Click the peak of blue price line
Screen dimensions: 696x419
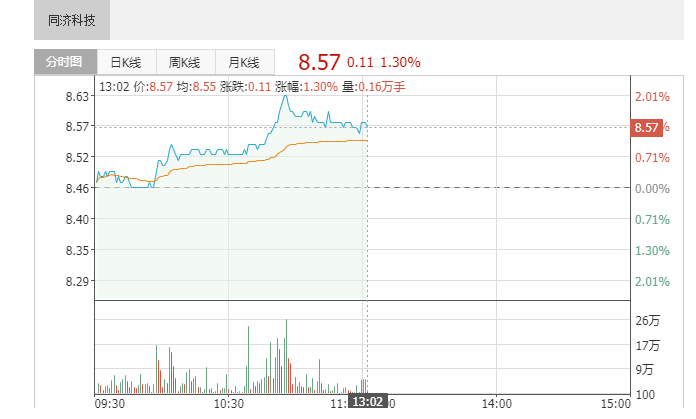[285, 96]
